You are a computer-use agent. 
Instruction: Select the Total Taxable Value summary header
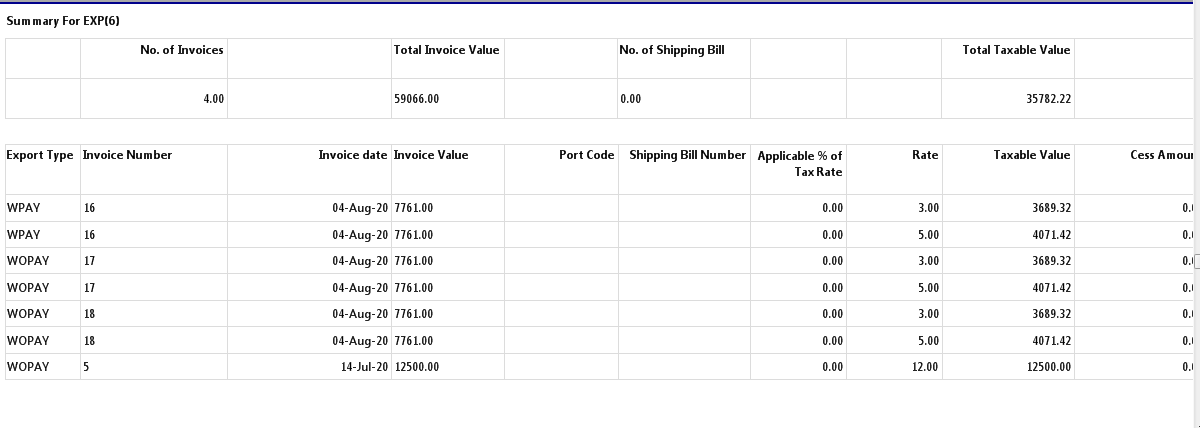[1016, 50]
